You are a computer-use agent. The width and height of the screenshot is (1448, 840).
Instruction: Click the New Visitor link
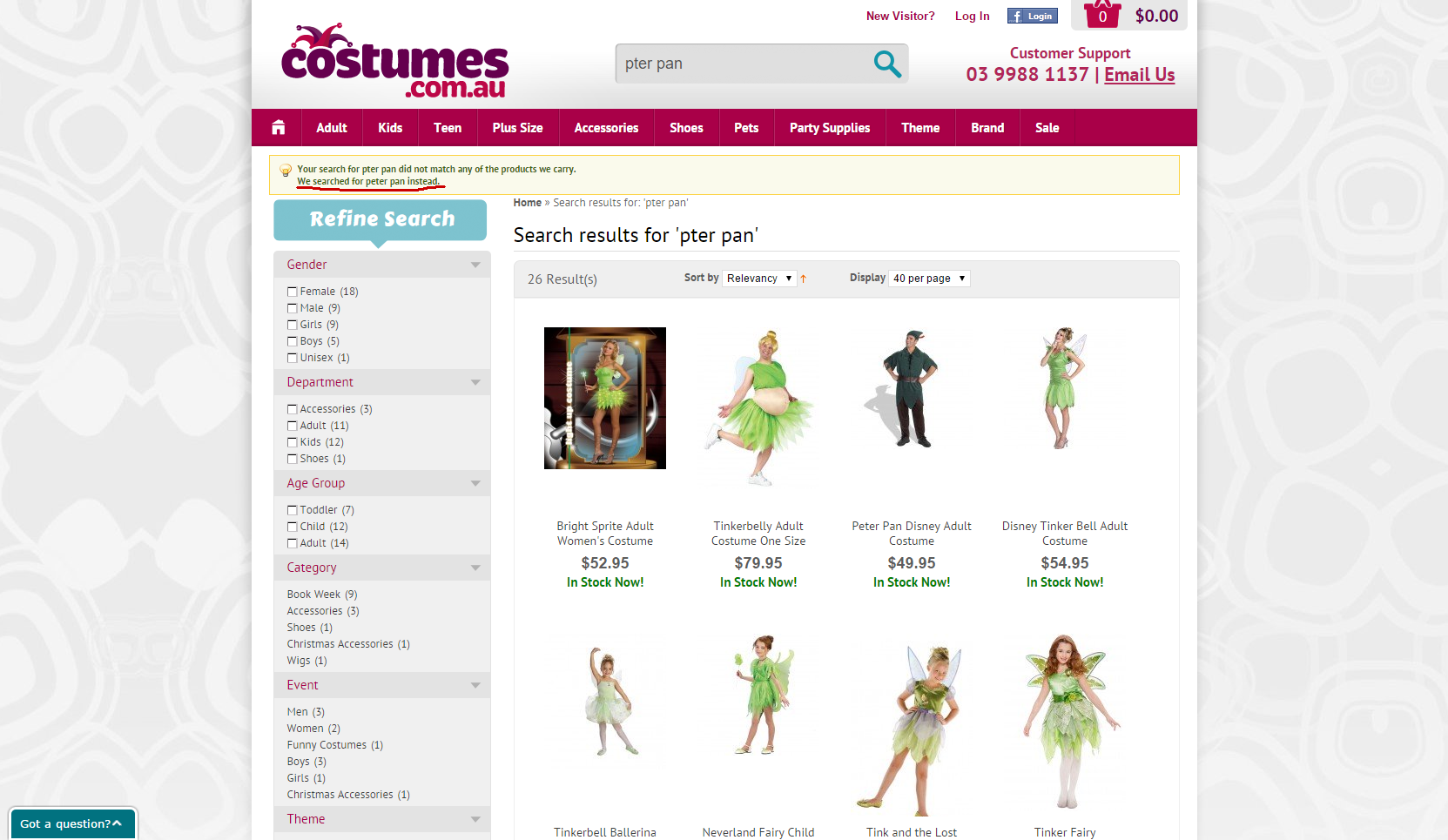pos(900,16)
